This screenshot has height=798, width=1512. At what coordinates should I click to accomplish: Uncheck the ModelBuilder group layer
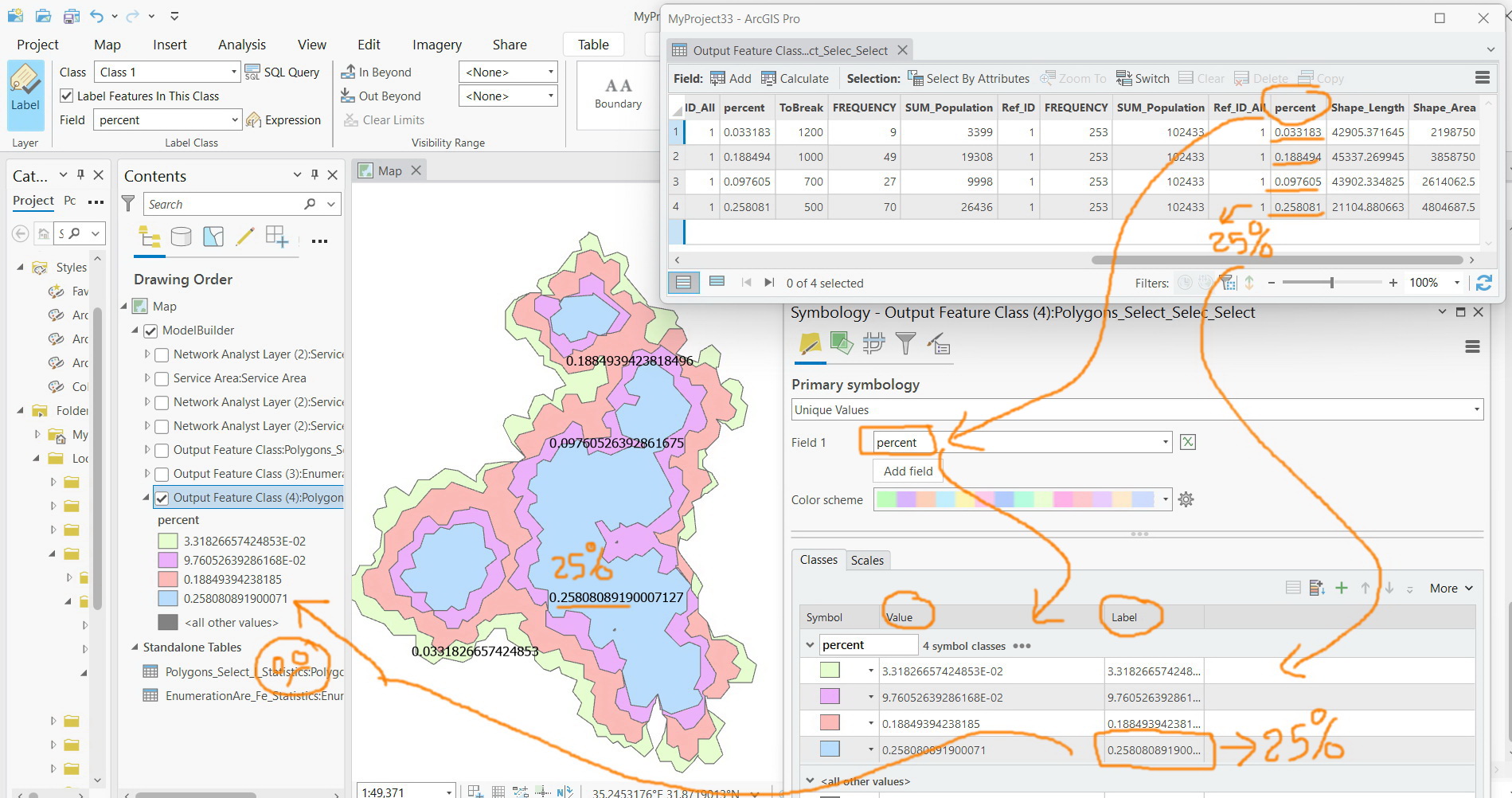150,331
